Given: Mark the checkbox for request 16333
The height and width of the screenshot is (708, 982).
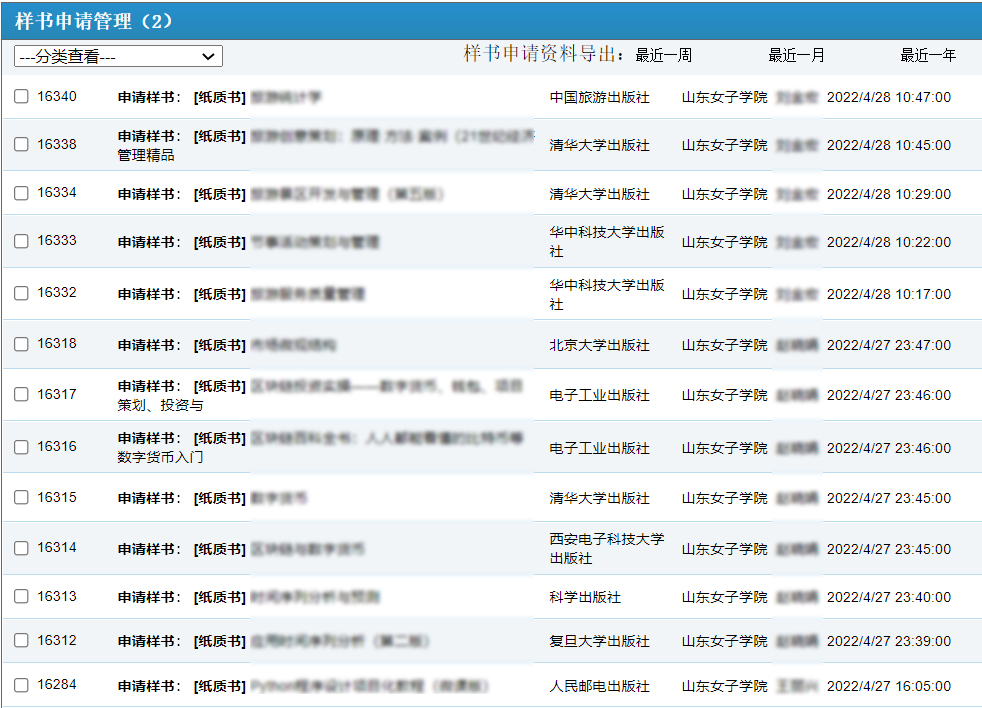Looking at the screenshot, I should point(21,241).
